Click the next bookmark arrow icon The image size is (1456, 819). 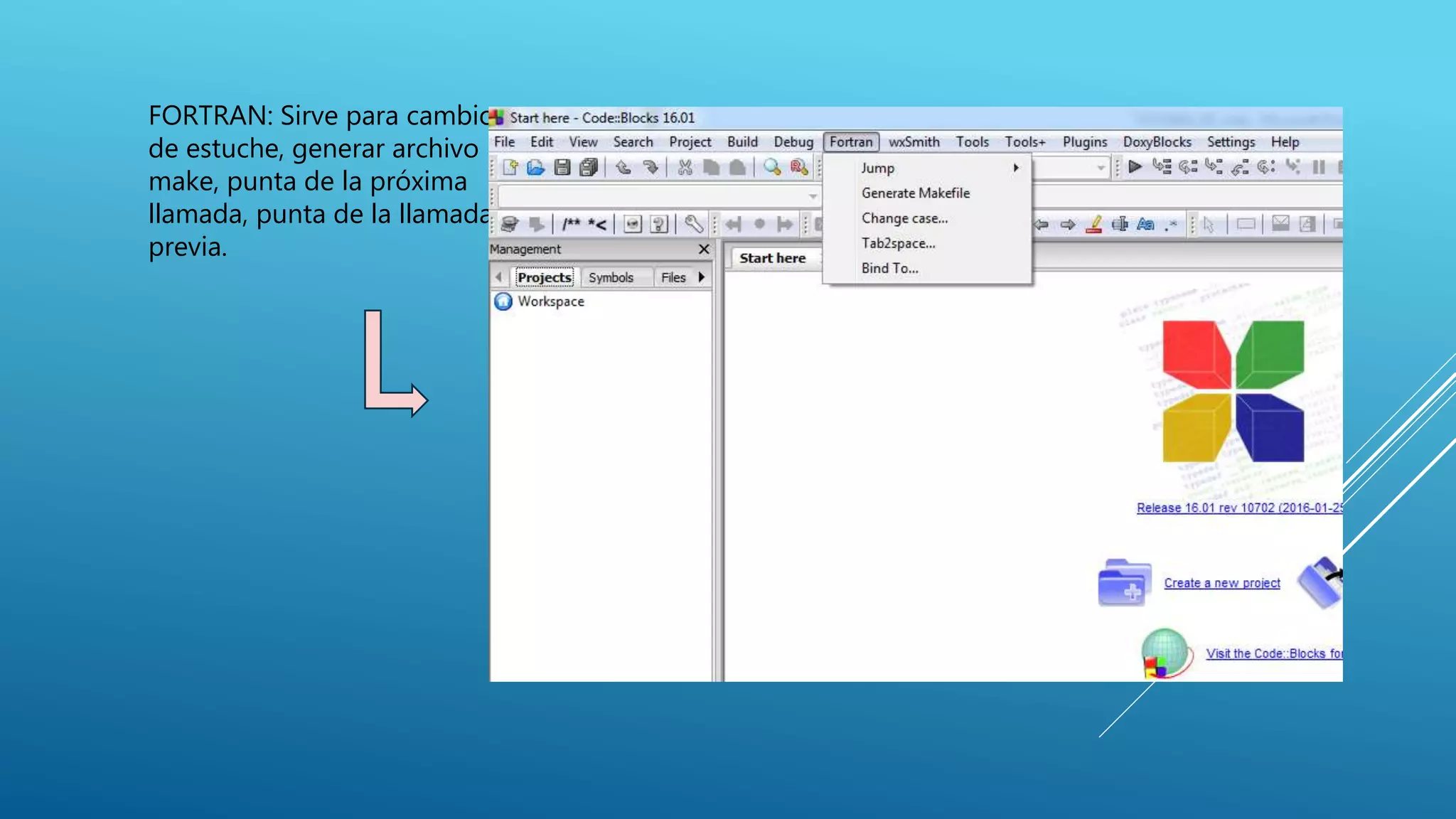tap(785, 225)
